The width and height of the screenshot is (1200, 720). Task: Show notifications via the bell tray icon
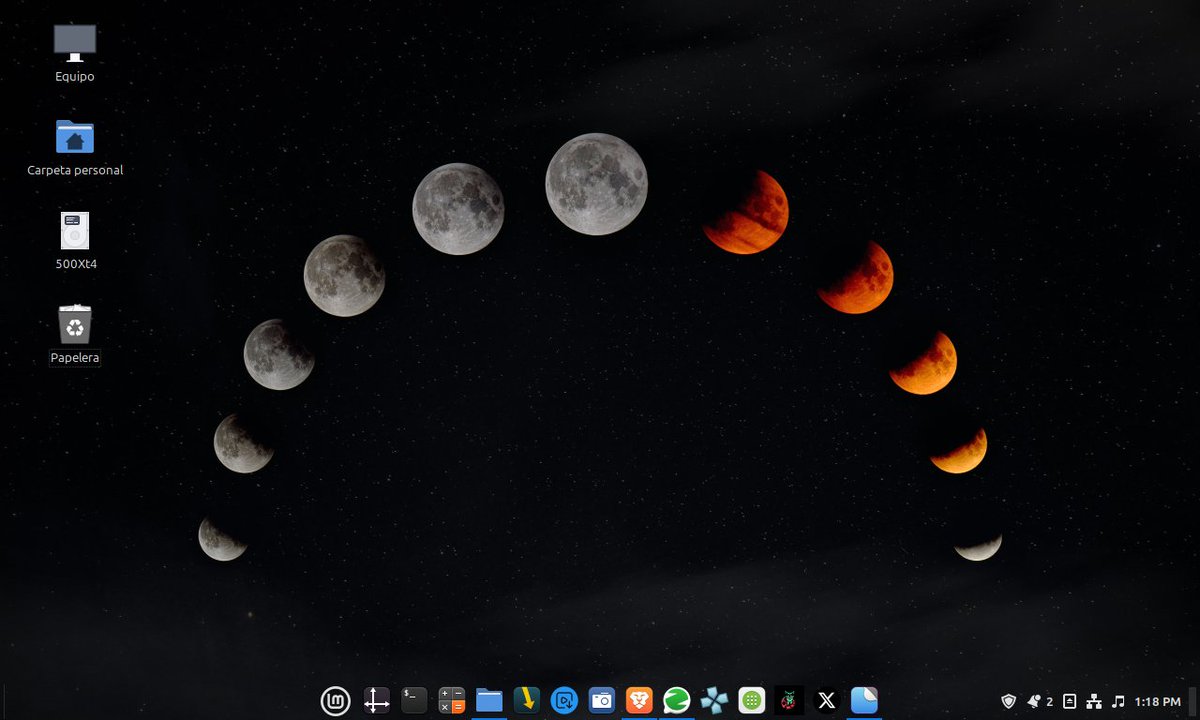point(1033,700)
